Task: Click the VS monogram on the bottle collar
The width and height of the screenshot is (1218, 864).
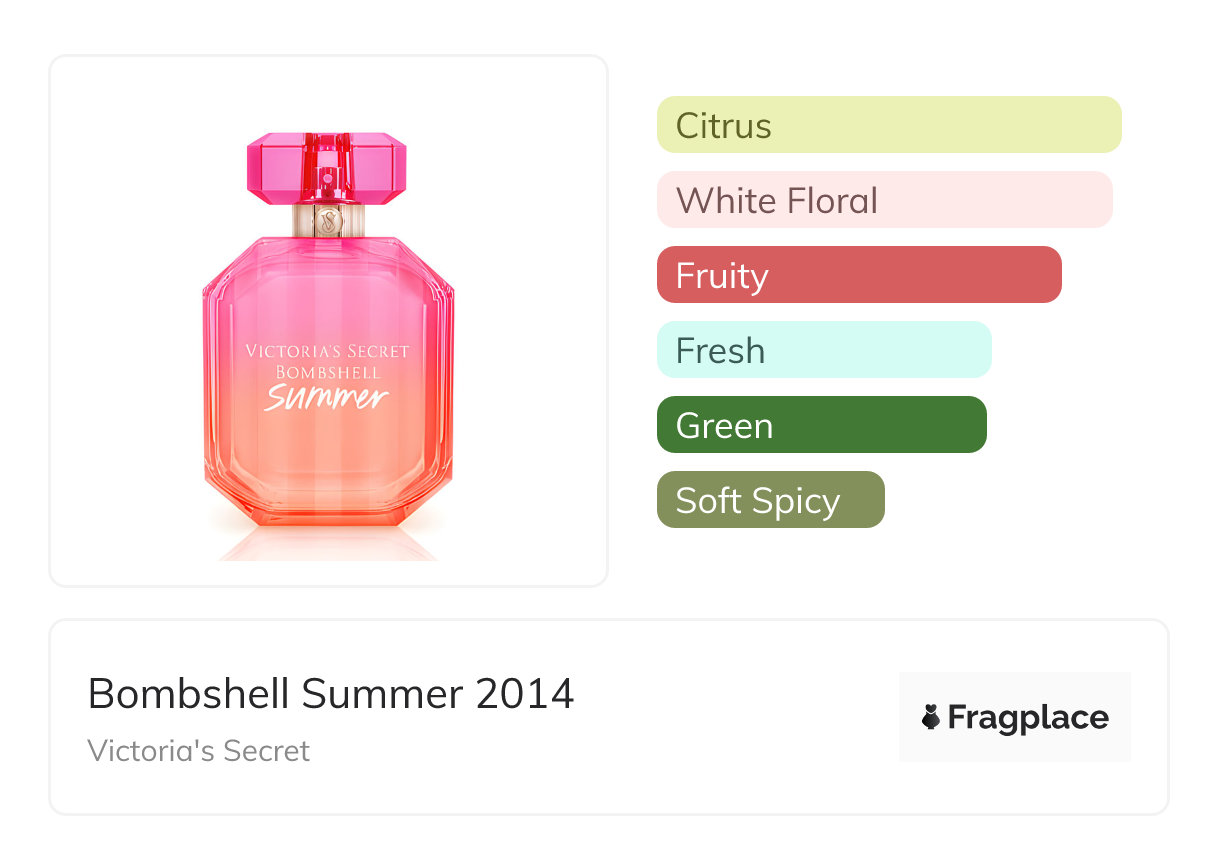Action: pyautogui.click(x=327, y=219)
